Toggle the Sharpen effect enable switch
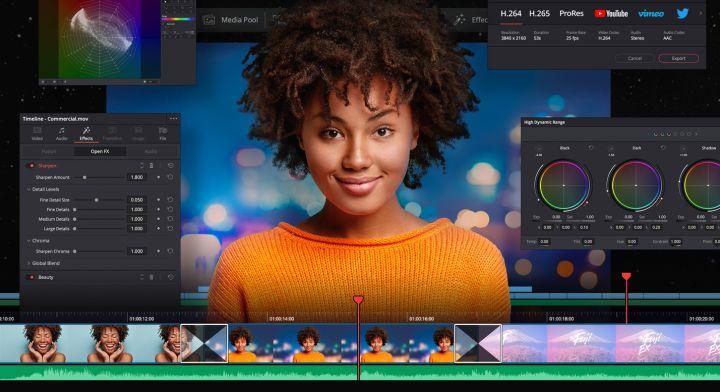The height and width of the screenshot is (392, 720). [31, 166]
